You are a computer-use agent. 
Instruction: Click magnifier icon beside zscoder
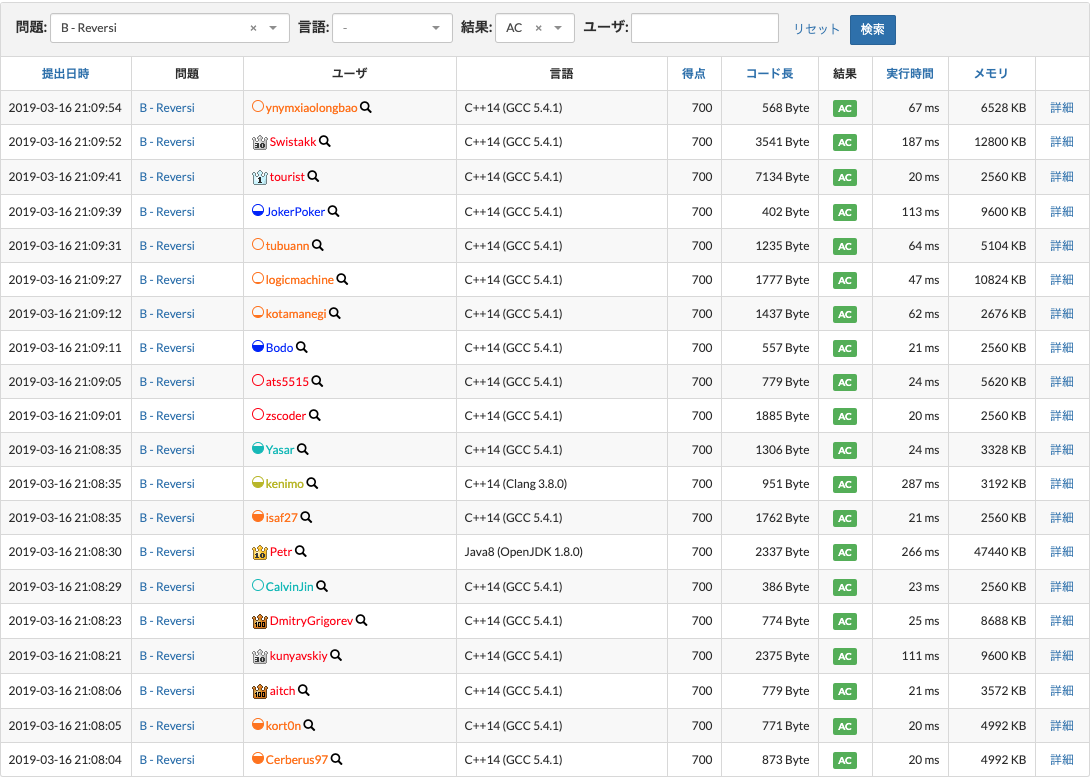pos(314,416)
